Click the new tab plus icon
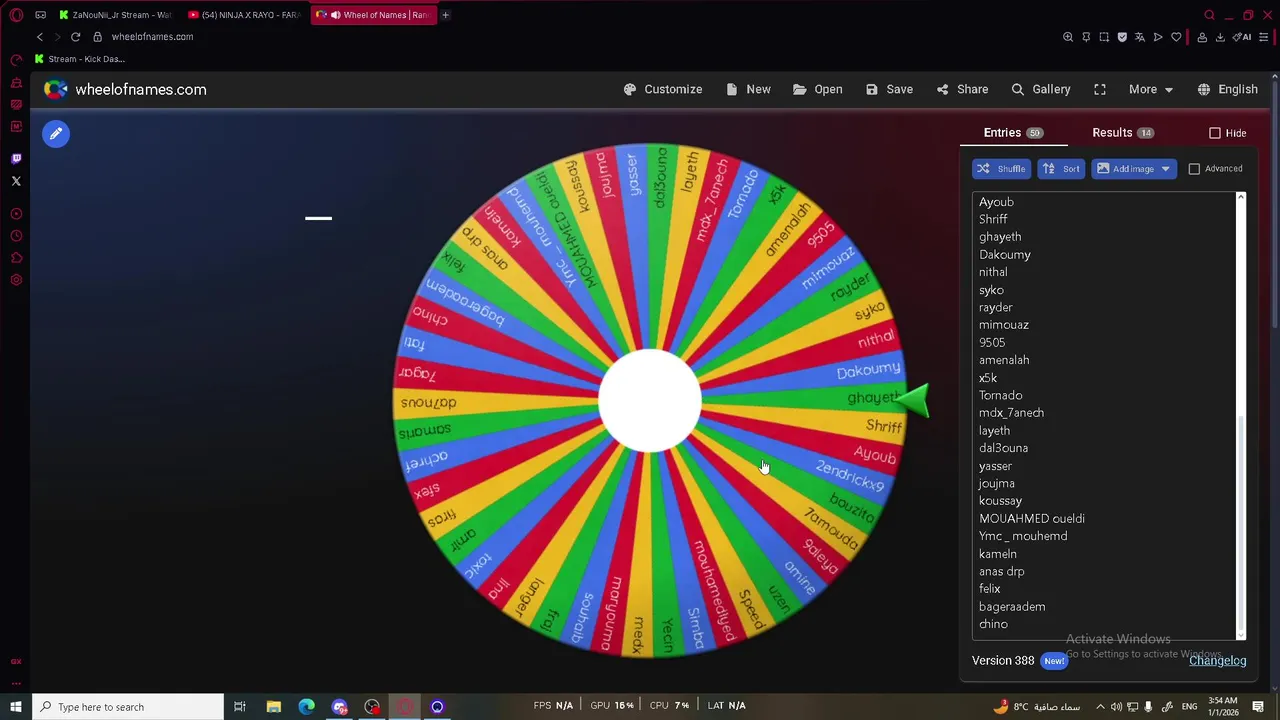This screenshot has width=1280, height=720. [x=445, y=15]
